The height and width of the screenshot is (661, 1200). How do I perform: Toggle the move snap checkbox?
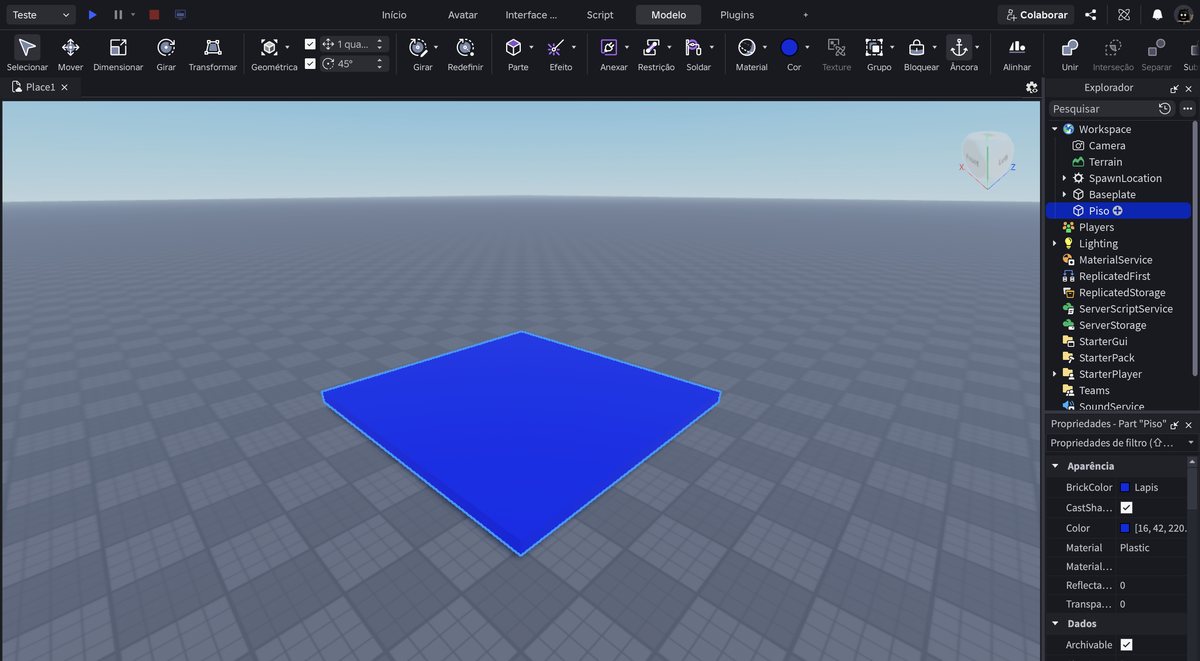tap(310, 44)
